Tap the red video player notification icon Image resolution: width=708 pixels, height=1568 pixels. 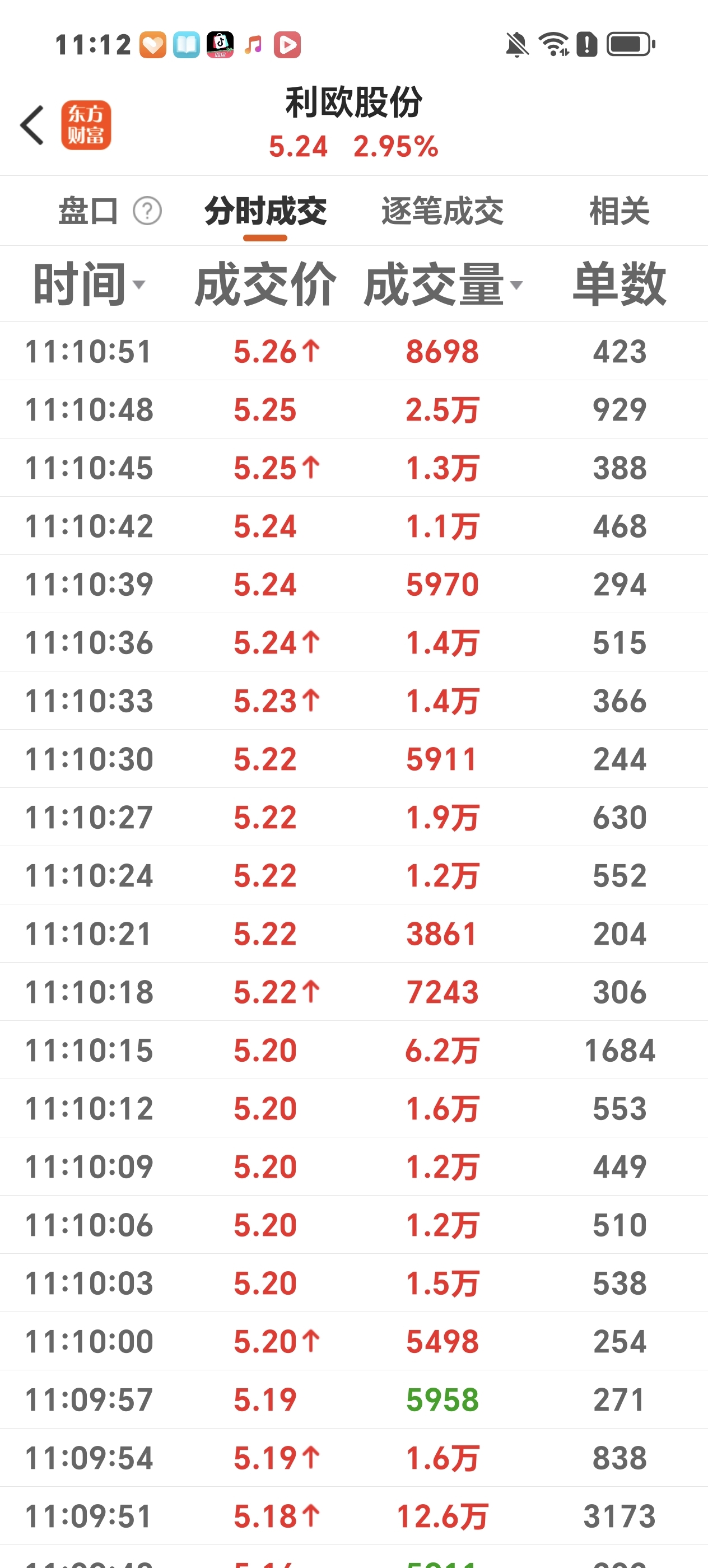287,44
